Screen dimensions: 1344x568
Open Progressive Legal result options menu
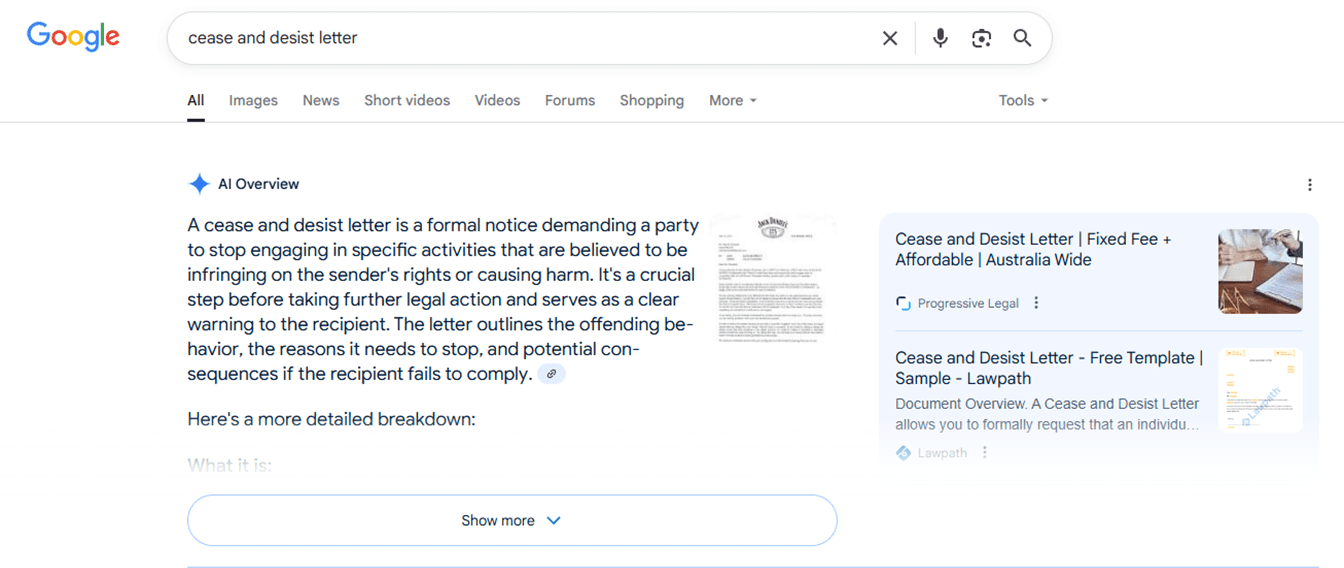pos(1036,303)
